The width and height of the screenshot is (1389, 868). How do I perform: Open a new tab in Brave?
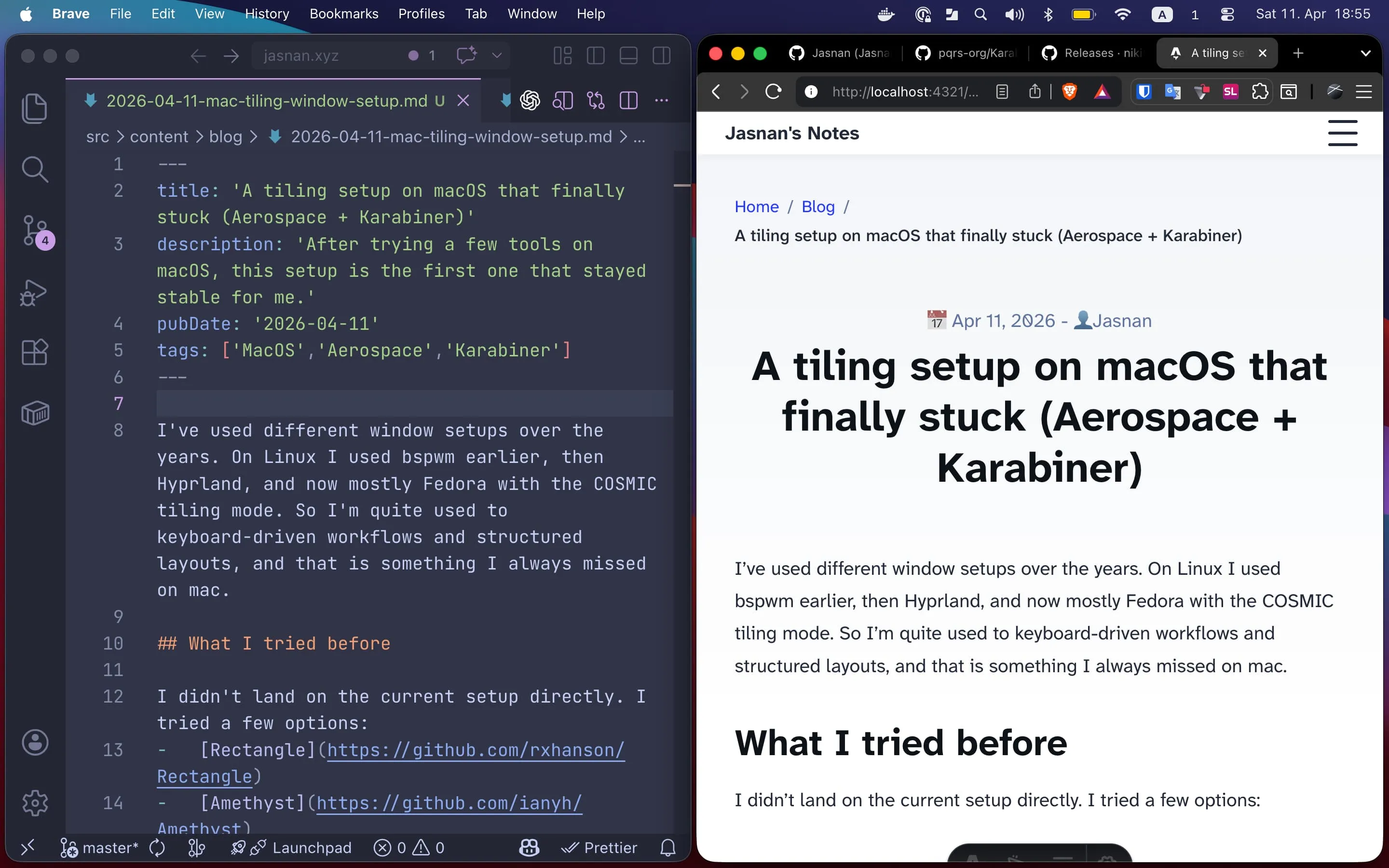click(x=1298, y=54)
